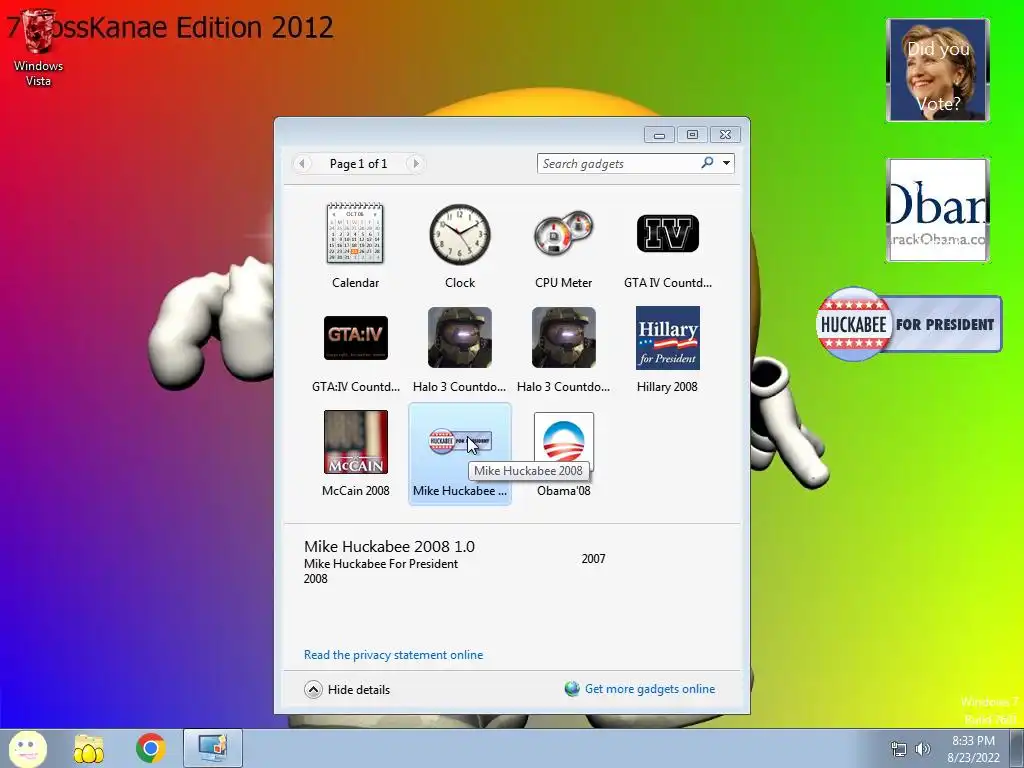
Task: Click the 2007 copyright year text
Action: pyautogui.click(x=594, y=559)
